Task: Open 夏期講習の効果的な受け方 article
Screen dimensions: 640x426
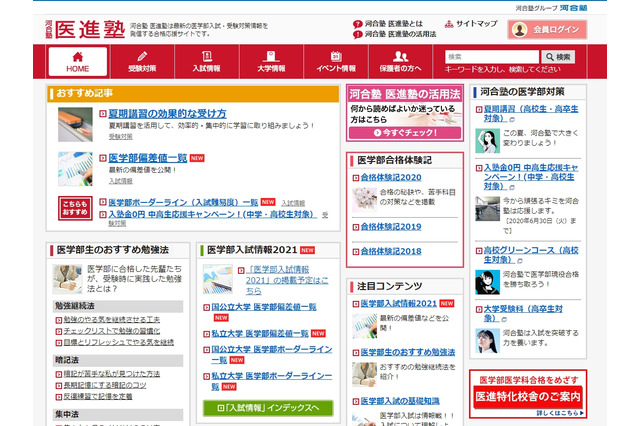Action: point(167,113)
